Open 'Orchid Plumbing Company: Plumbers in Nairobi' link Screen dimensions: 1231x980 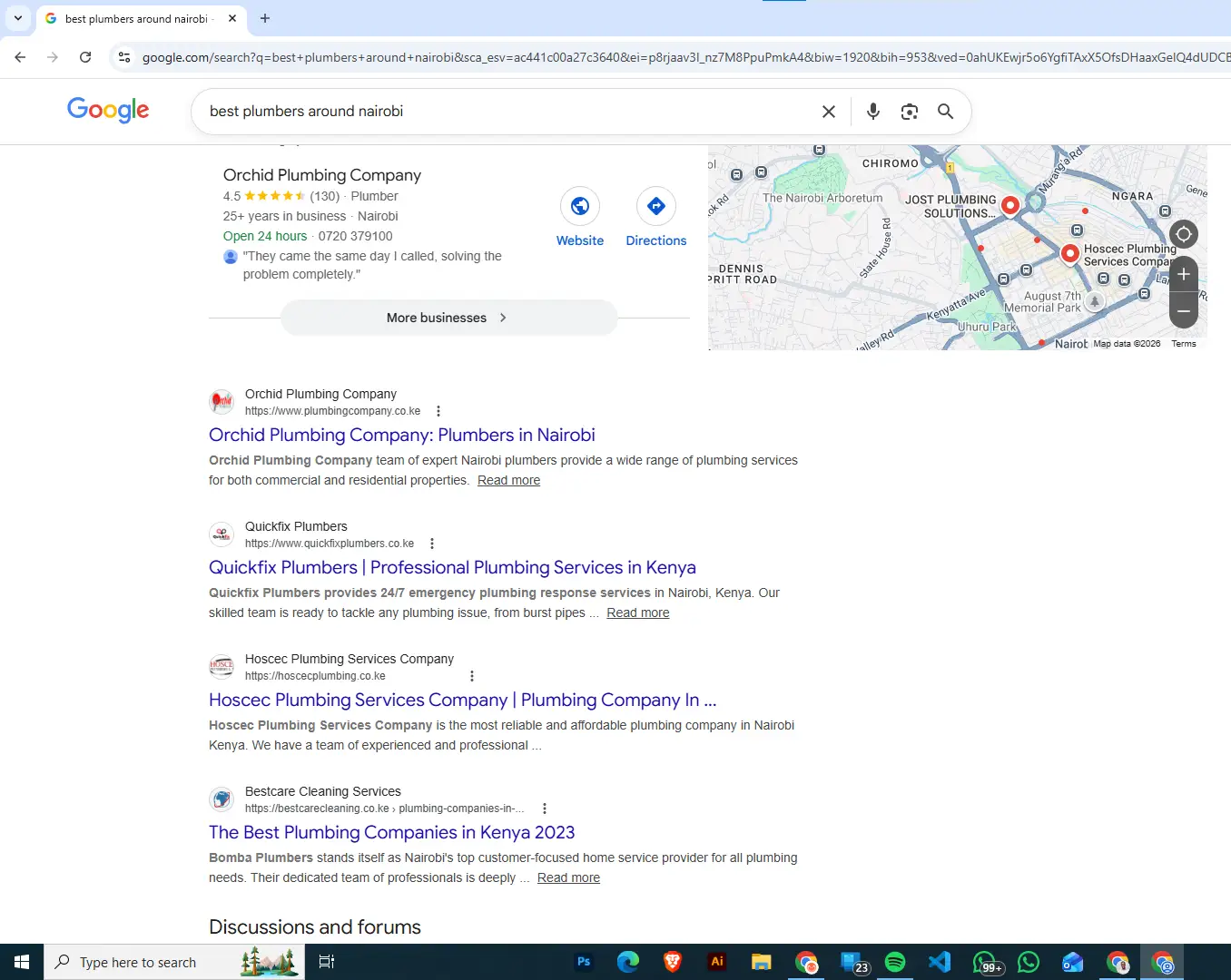tap(402, 435)
